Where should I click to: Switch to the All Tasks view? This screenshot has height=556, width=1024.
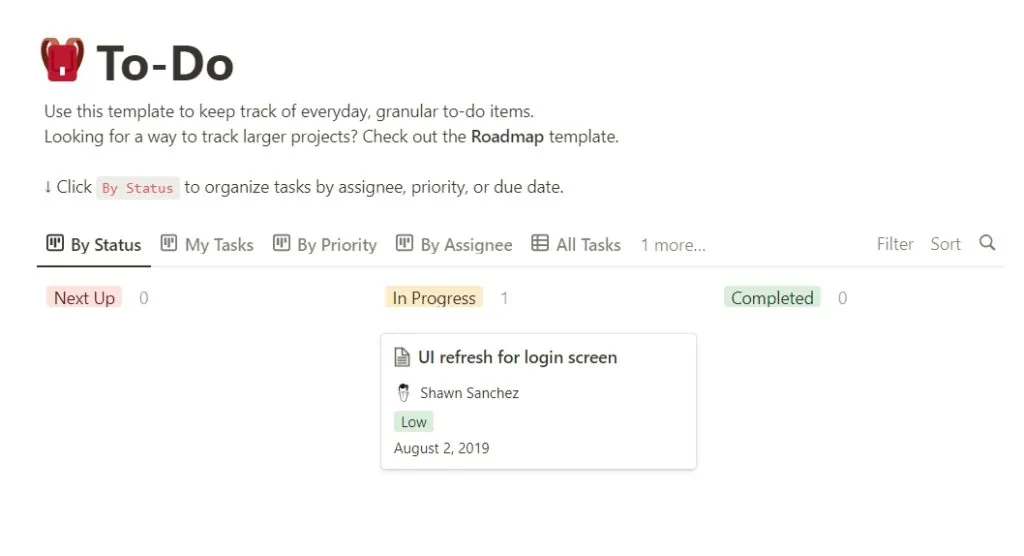point(588,245)
